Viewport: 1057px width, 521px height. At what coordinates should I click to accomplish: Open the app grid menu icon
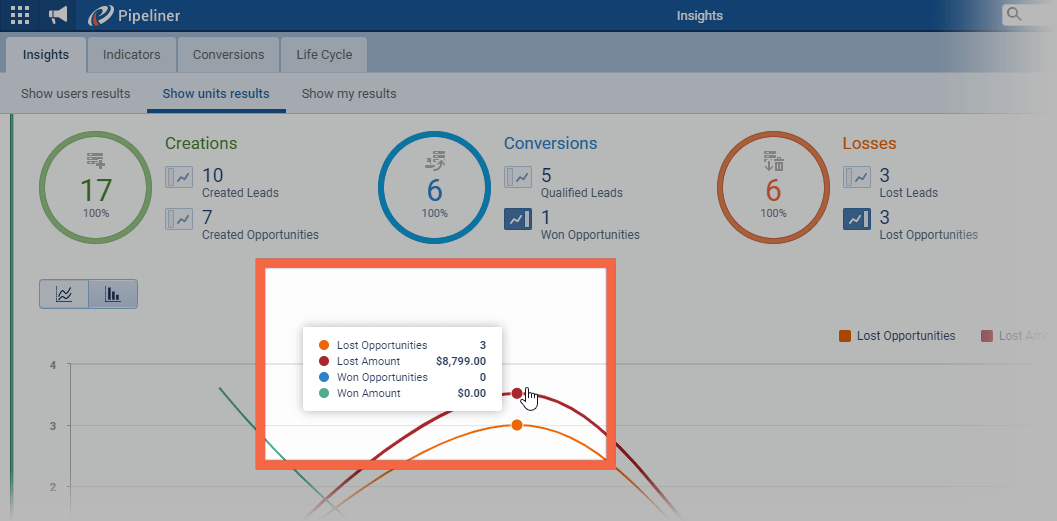(20, 15)
